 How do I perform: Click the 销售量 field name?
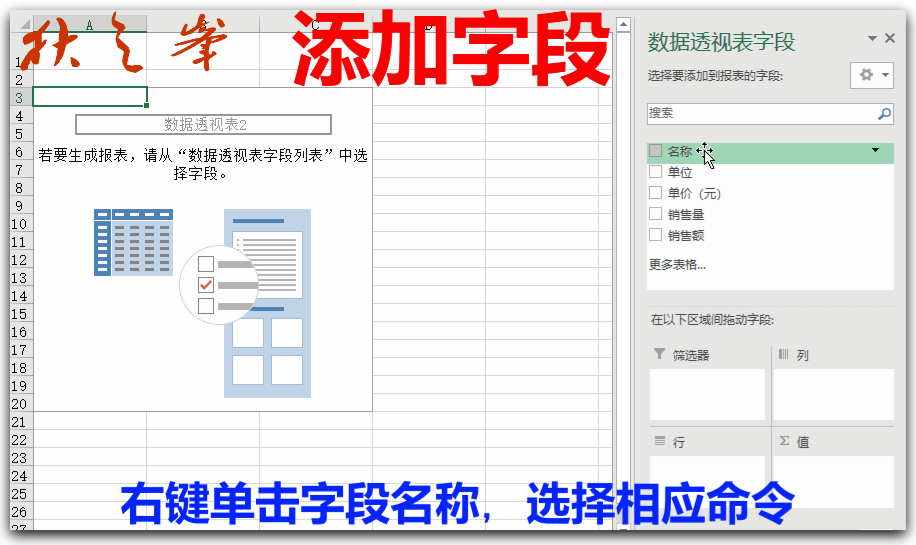click(x=686, y=214)
